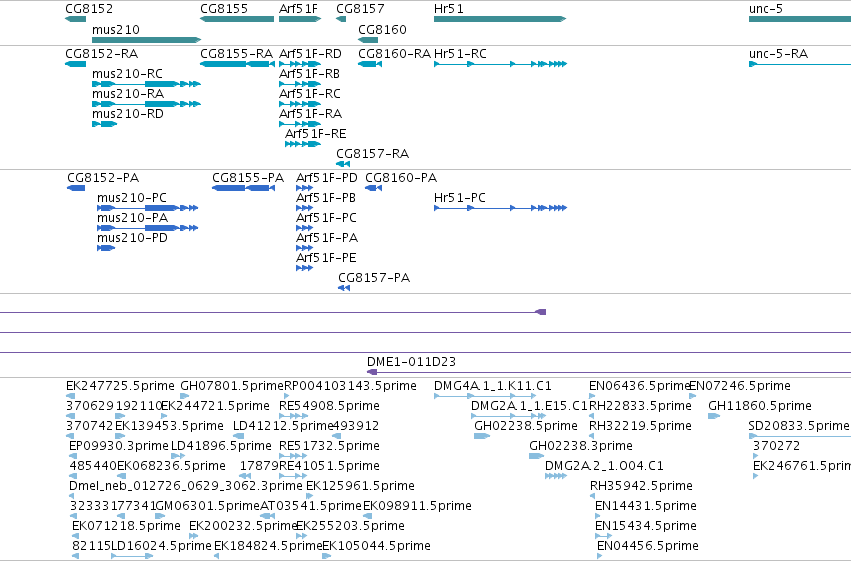The image size is (851, 561).
Task: Select the Hr51-RC transcript
Action: coord(500,64)
